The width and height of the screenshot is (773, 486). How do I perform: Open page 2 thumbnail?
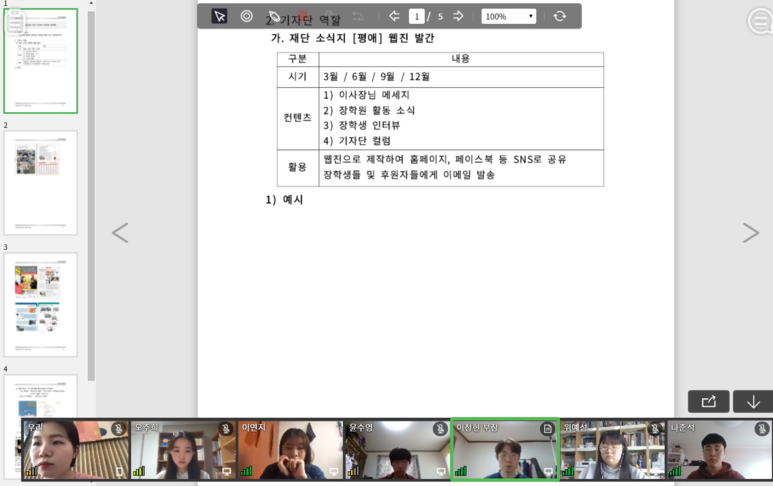[x=40, y=183]
